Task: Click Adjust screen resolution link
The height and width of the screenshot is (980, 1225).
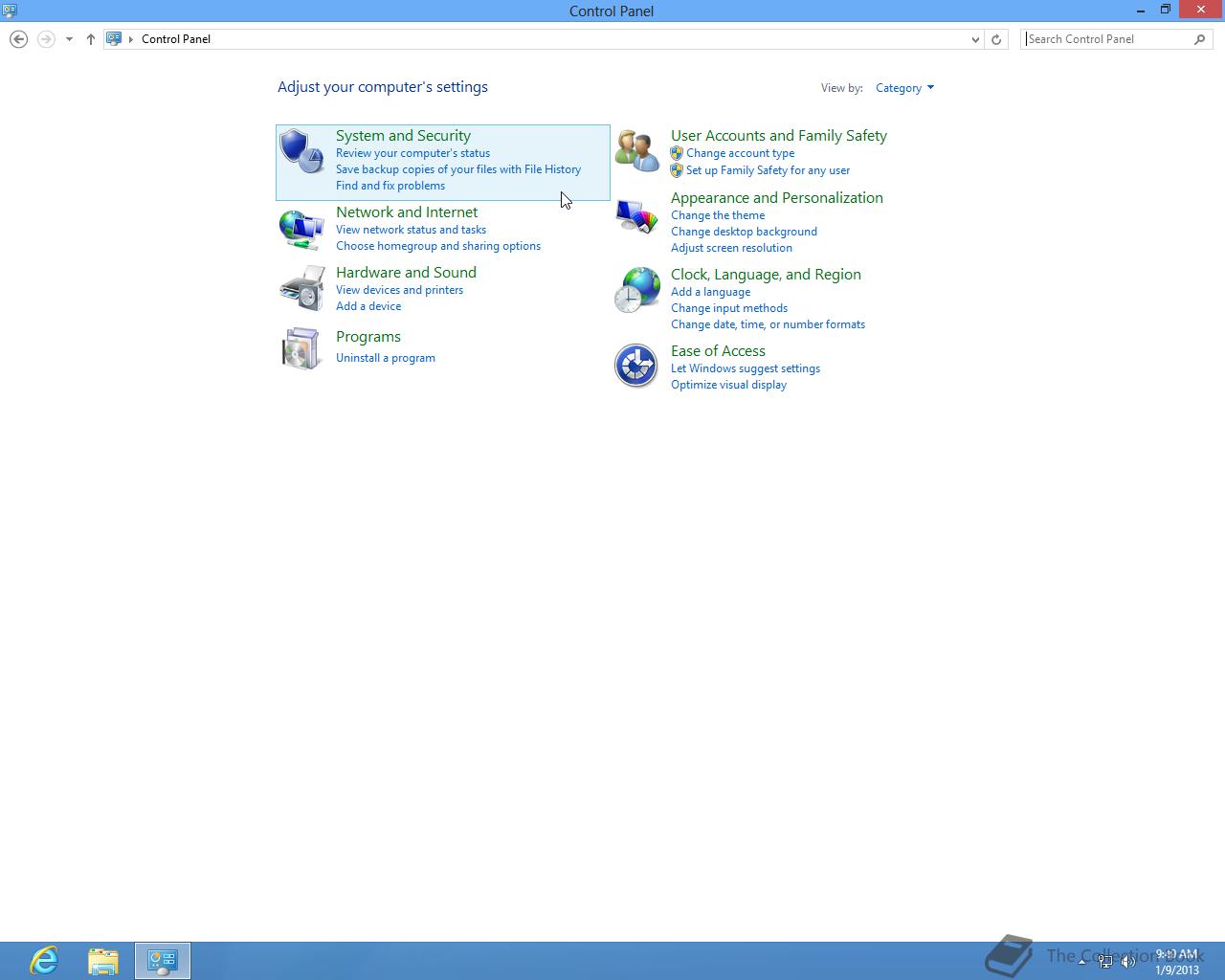Action: pyautogui.click(x=731, y=248)
